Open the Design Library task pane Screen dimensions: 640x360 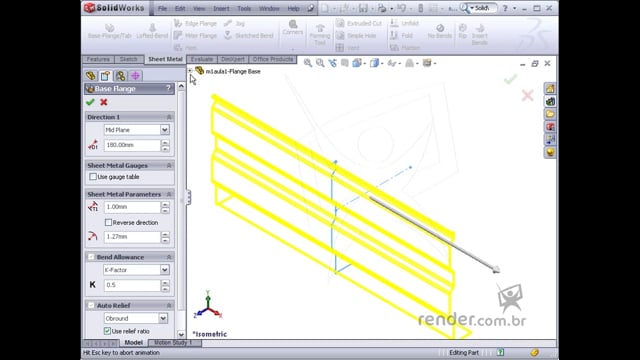click(x=550, y=102)
